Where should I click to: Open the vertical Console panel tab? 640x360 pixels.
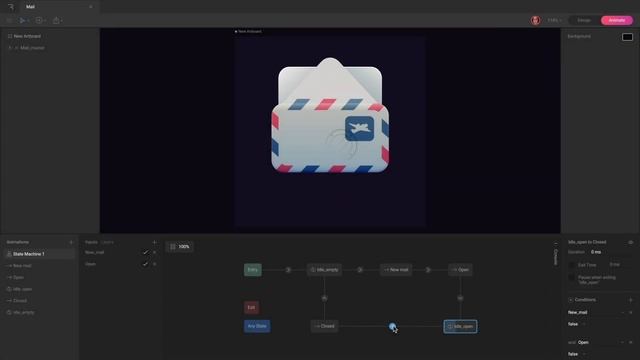(x=556, y=255)
